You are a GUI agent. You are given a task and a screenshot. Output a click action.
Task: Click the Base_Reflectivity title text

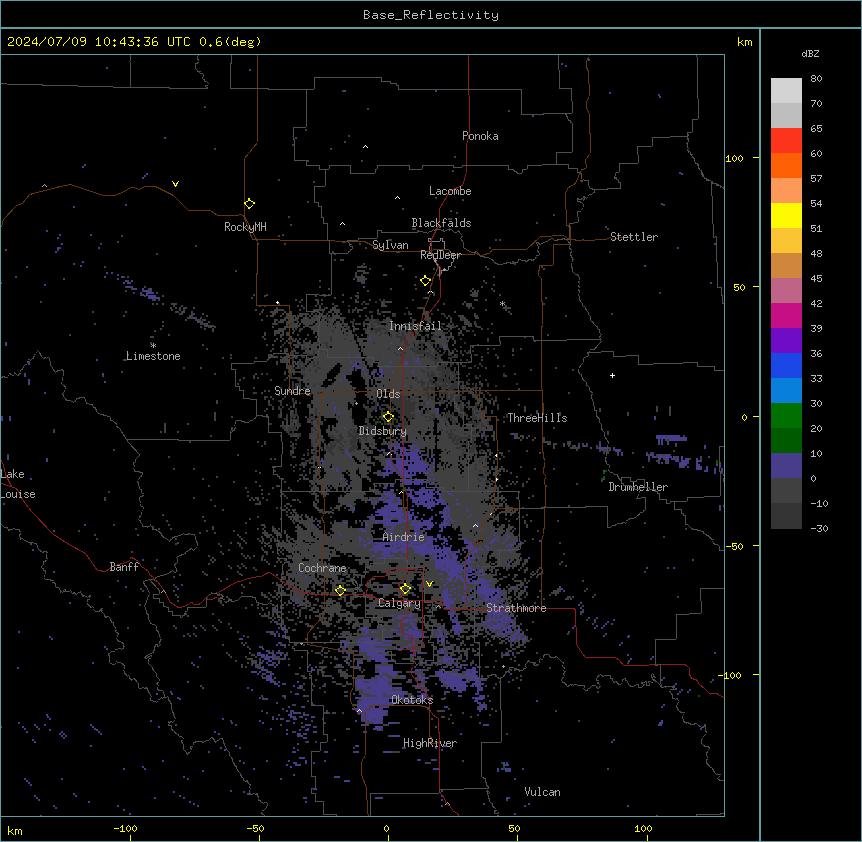(x=431, y=15)
